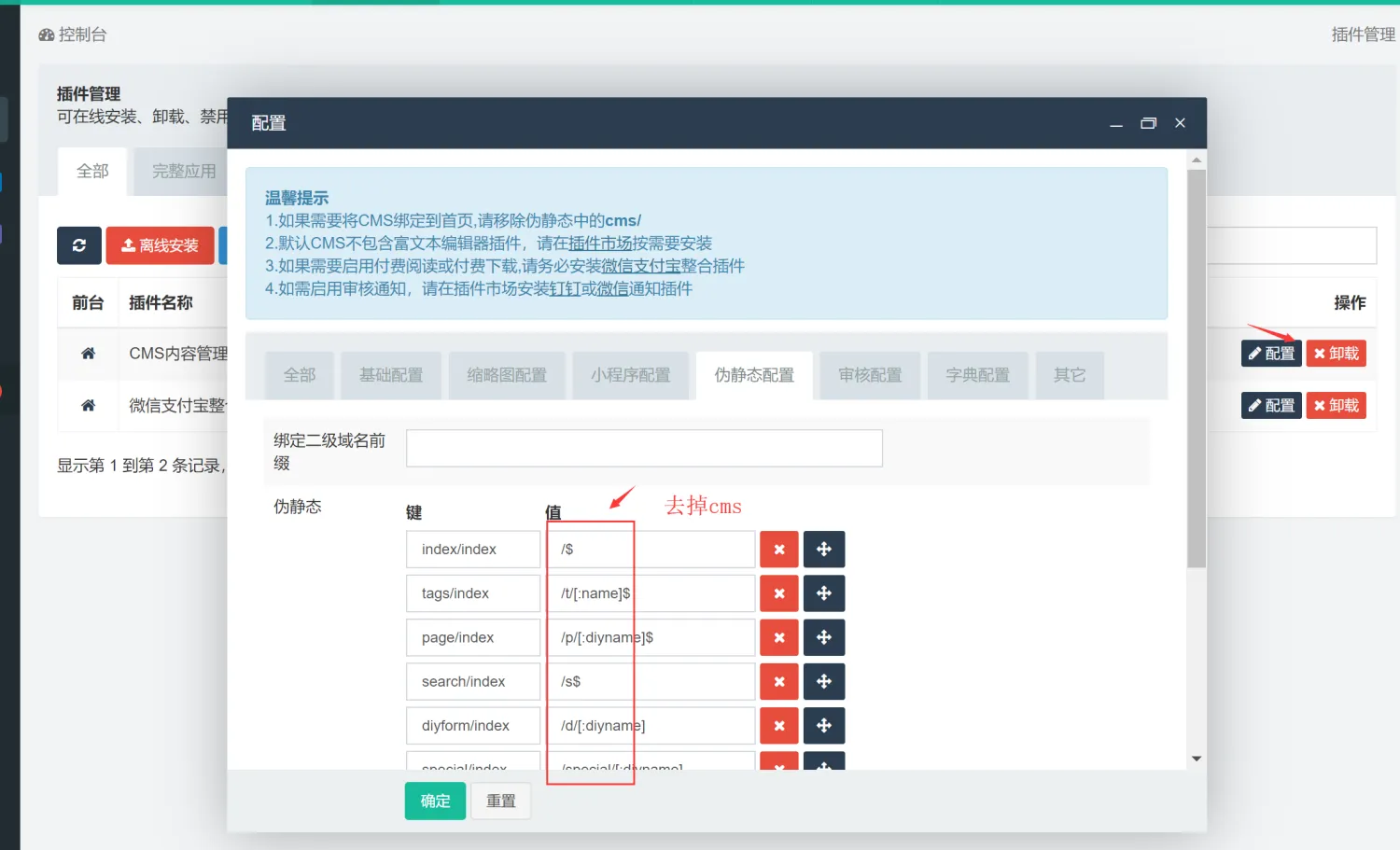Click 离线安装 upload button
This screenshot has width=1400, height=850.
(x=160, y=245)
